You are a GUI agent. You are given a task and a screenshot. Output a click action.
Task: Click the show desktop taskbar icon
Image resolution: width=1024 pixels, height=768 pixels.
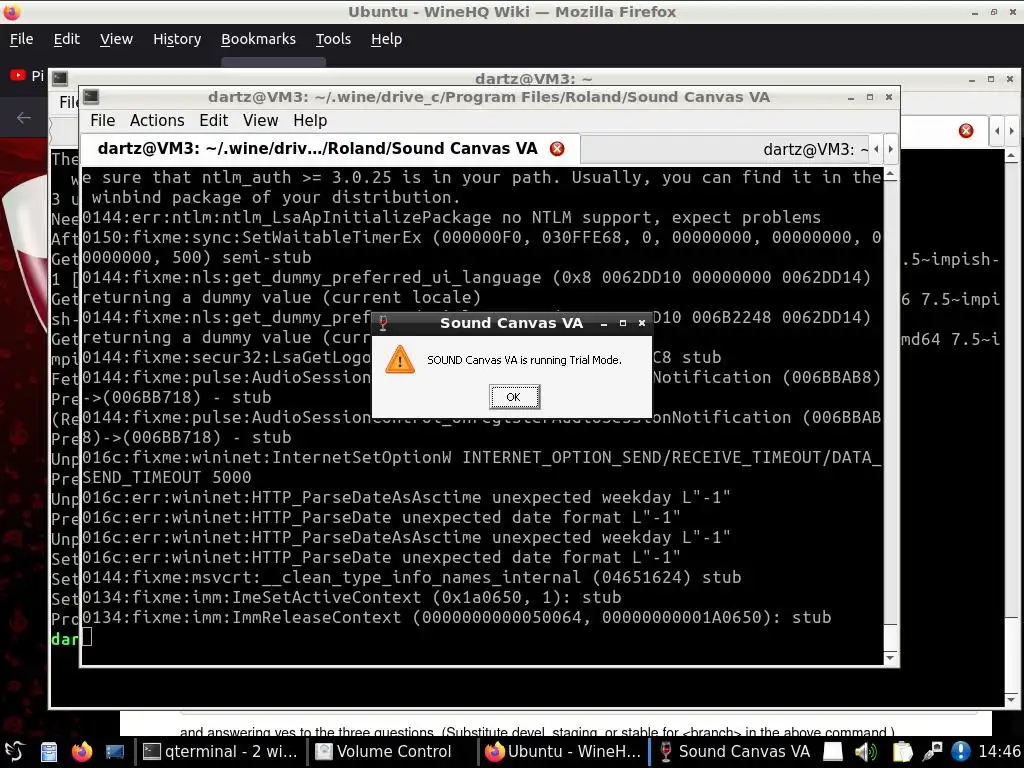114,752
